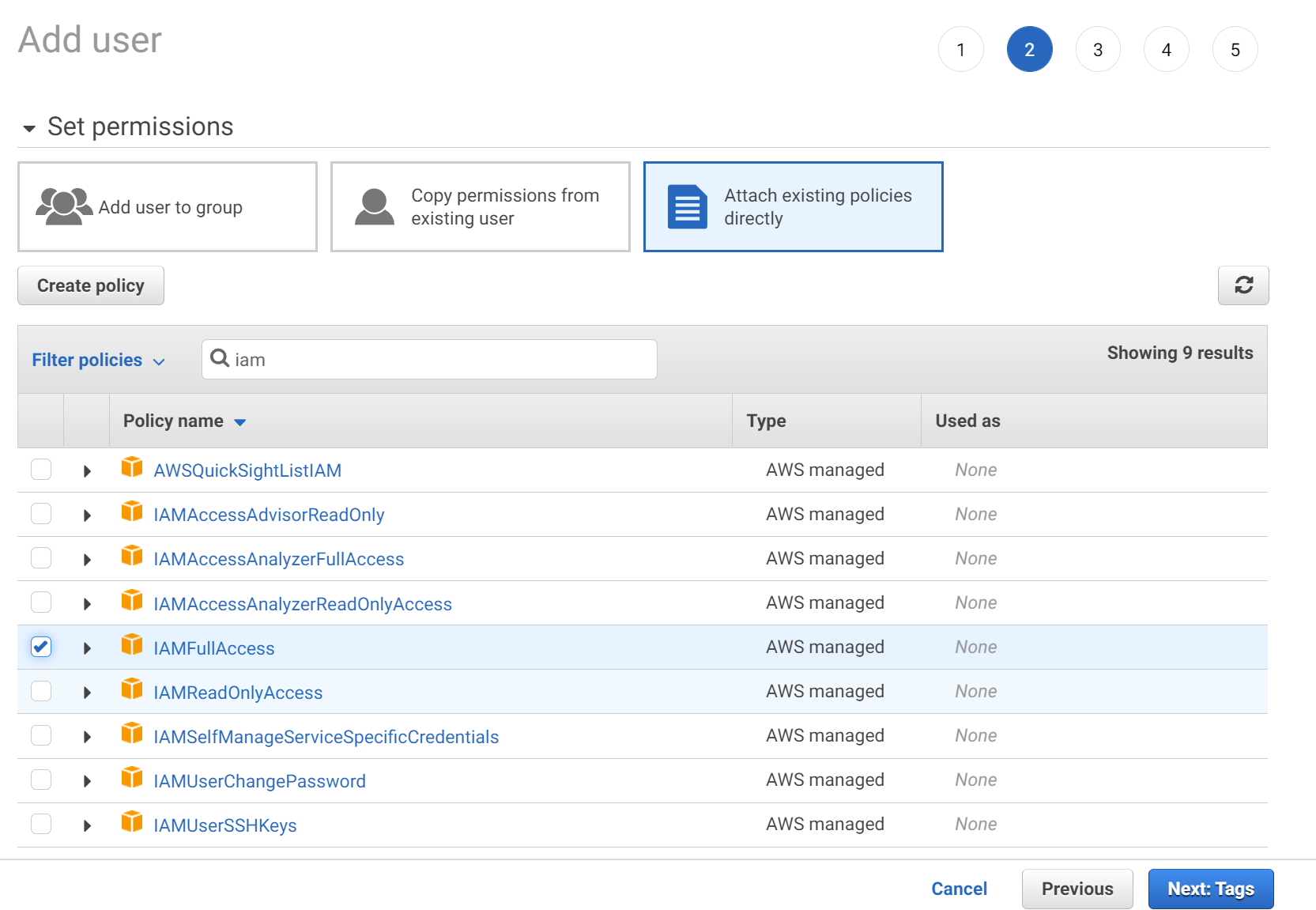Click the policy cube icon next to IAMAccessAnalyzerFullAccess
This screenshot has height=910, width=1316.
(x=132, y=556)
